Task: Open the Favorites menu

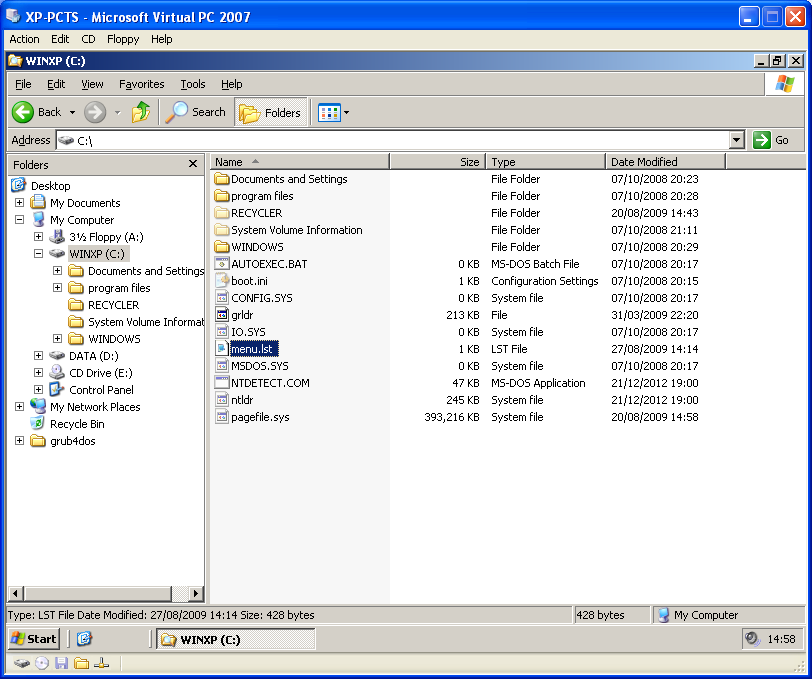Action: (141, 84)
